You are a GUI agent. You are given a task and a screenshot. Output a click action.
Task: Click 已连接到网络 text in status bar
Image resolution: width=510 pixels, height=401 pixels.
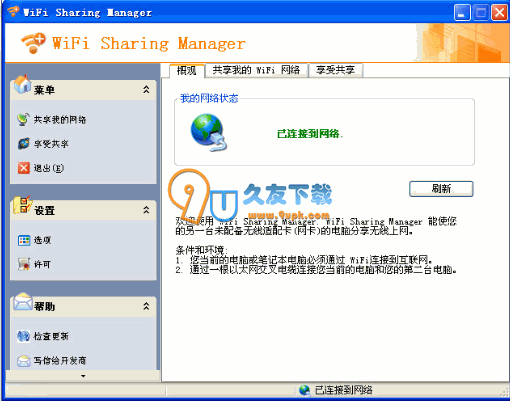(344, 390)
